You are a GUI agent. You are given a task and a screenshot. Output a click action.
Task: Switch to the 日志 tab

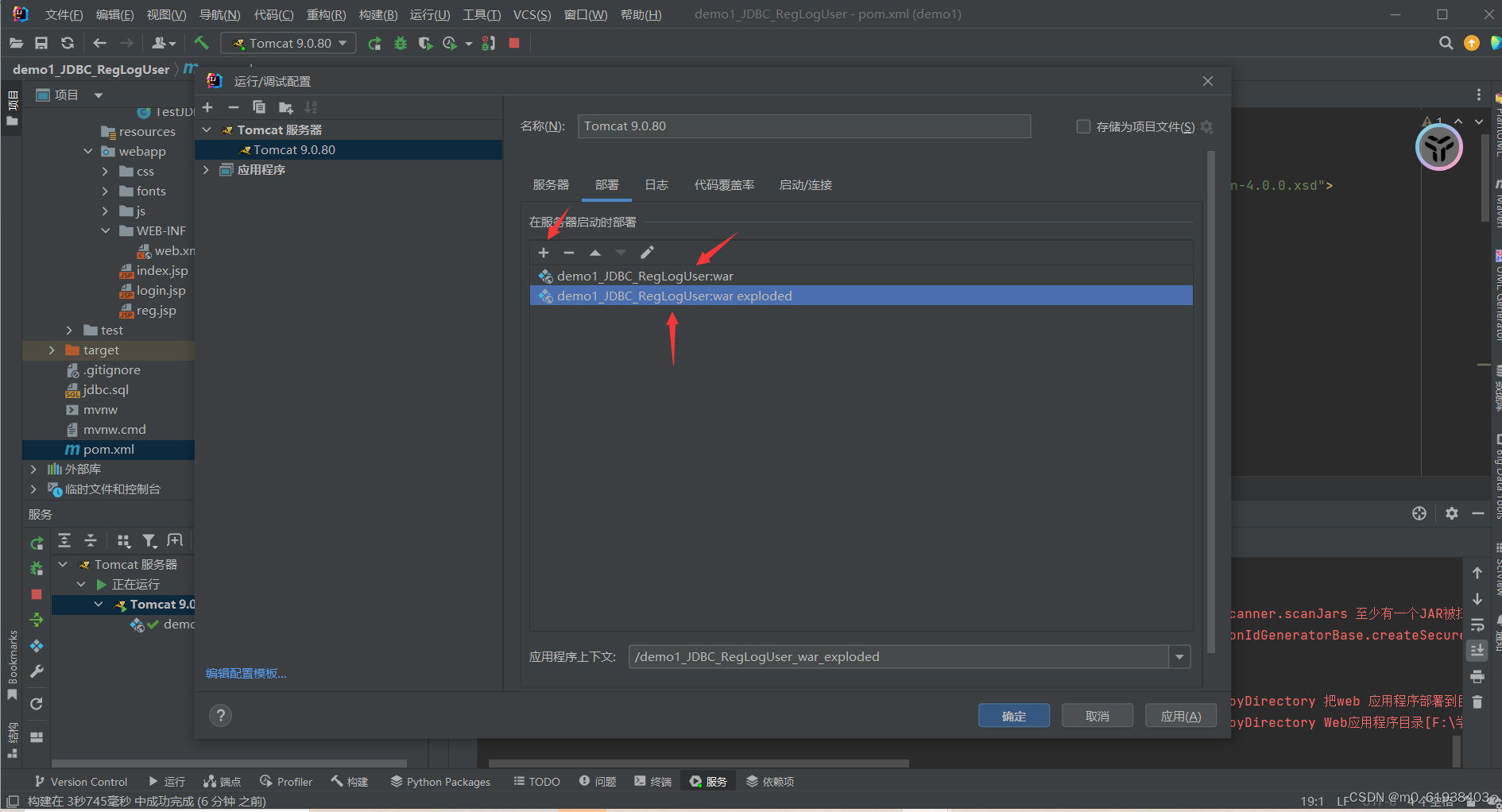point(656,184)
